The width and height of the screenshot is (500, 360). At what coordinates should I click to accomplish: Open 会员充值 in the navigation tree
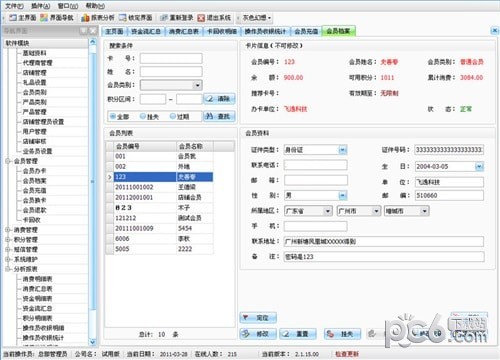tap(34, 191)
